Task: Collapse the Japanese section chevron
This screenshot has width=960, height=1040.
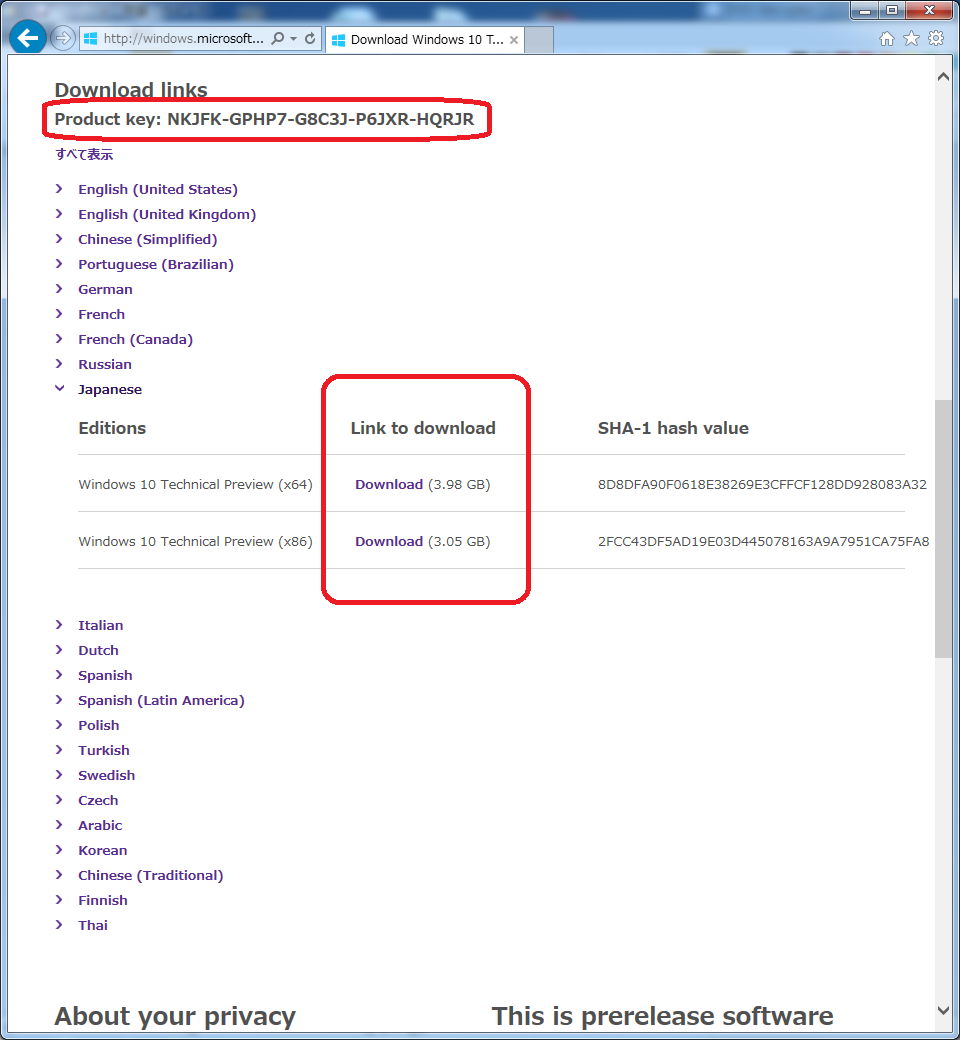Action: 59,389
